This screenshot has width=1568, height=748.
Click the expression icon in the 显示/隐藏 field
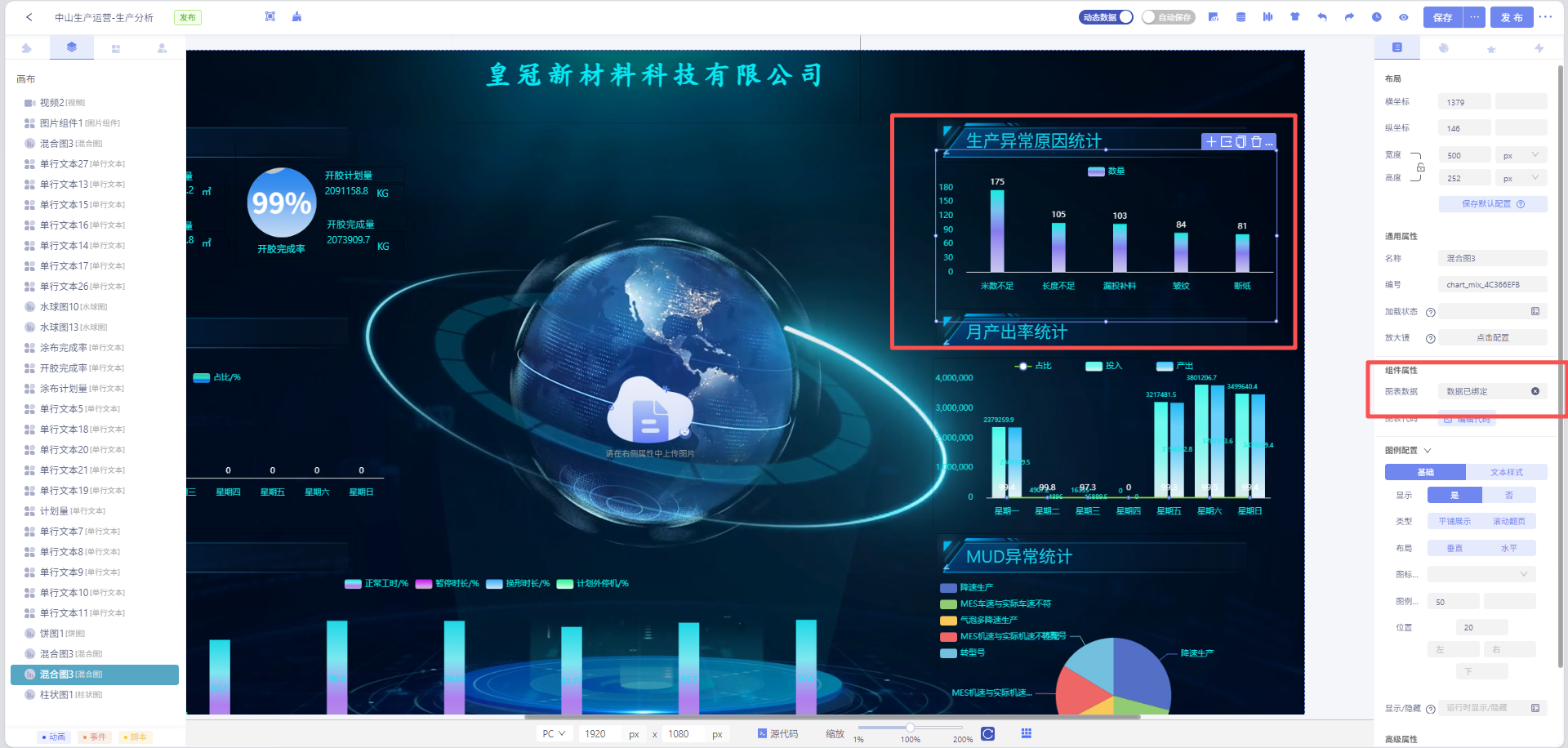click(1535, 708)
